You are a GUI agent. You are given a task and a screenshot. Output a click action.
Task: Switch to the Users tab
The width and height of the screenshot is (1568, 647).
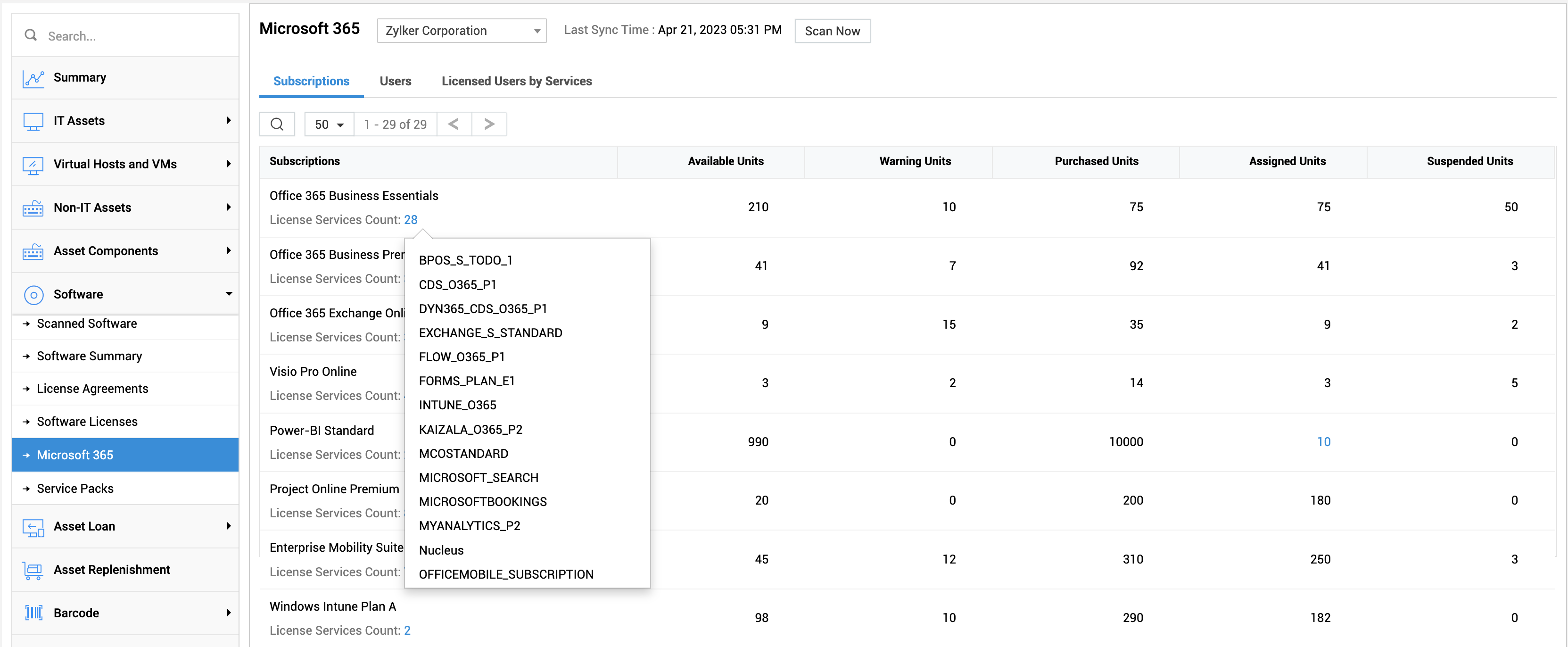[395, 81]
